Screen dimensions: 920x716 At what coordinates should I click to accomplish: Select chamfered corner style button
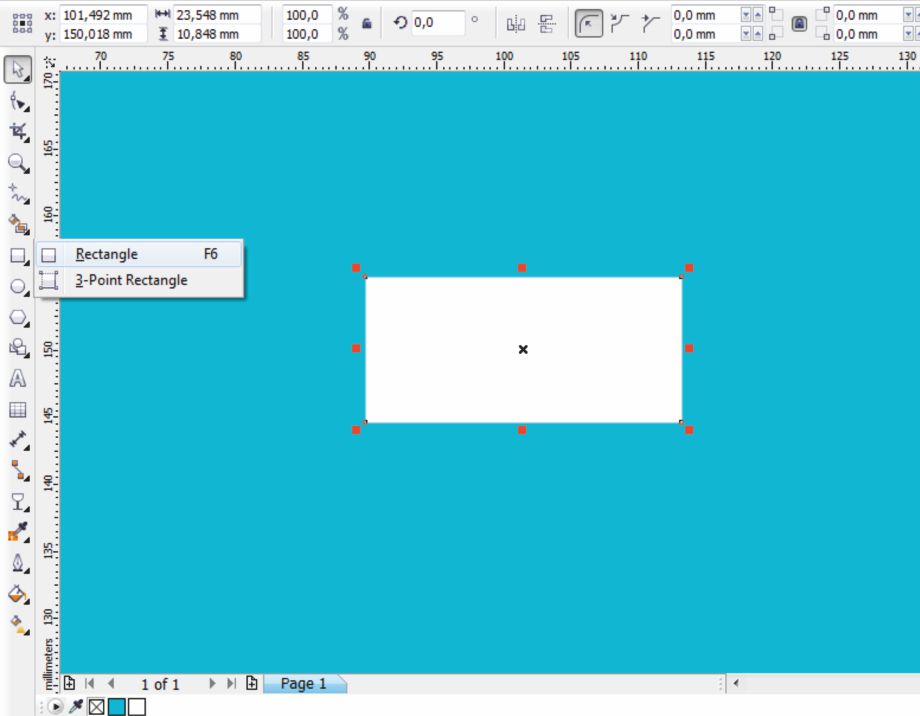tap(651, 24)
